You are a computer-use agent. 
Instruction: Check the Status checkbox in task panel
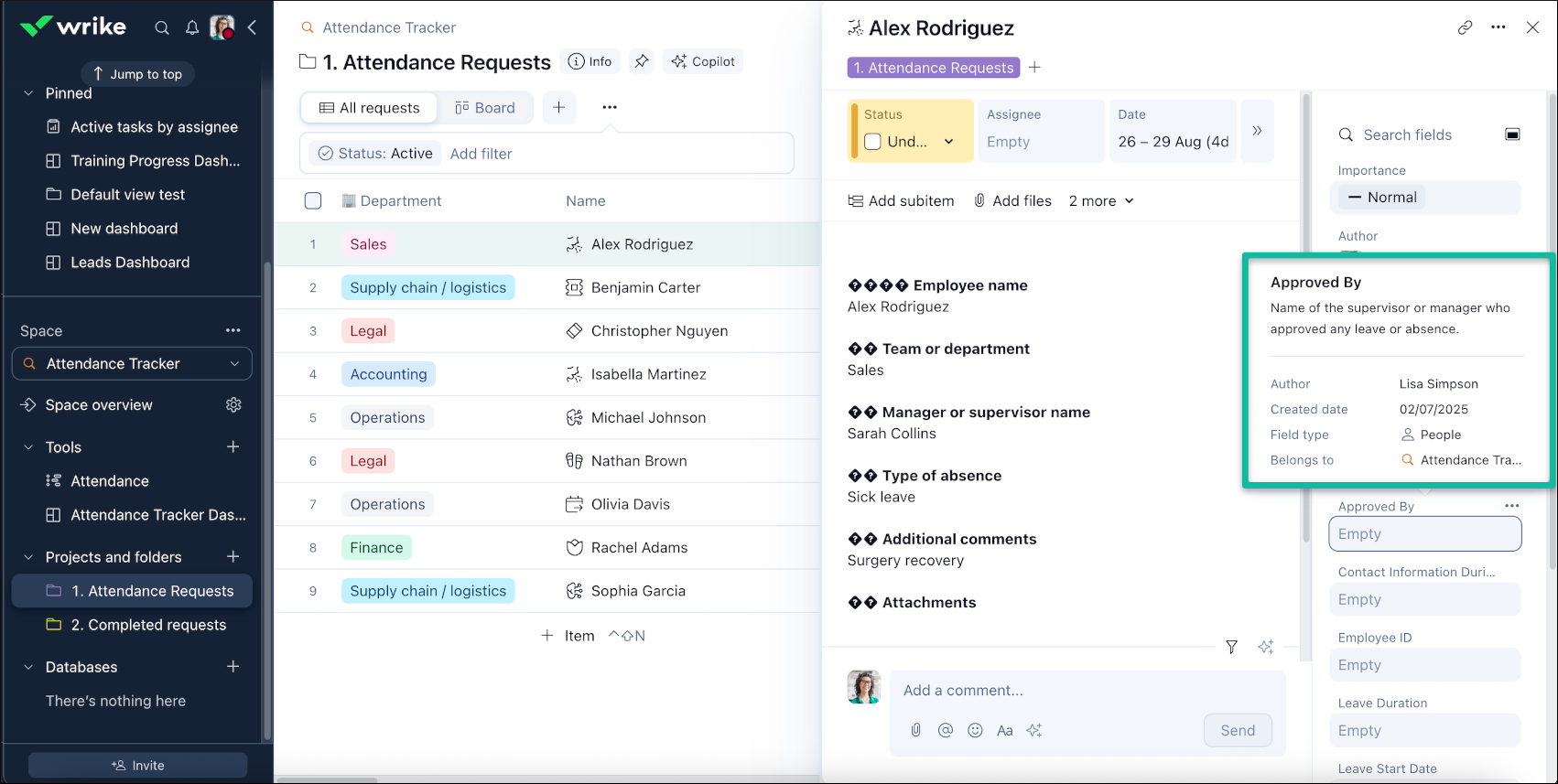[x=872, y=142]
